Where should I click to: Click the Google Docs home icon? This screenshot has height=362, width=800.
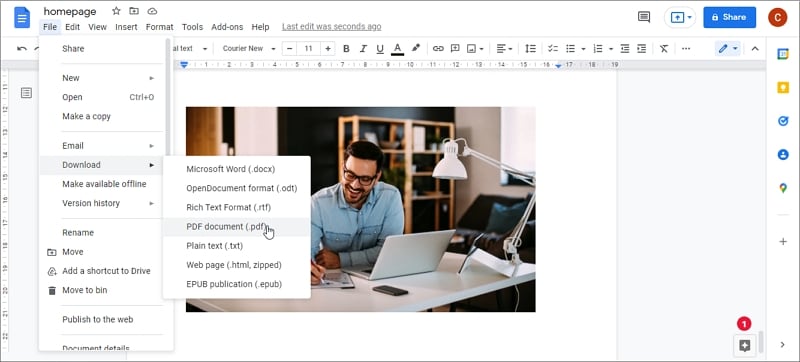pos(22,18)
